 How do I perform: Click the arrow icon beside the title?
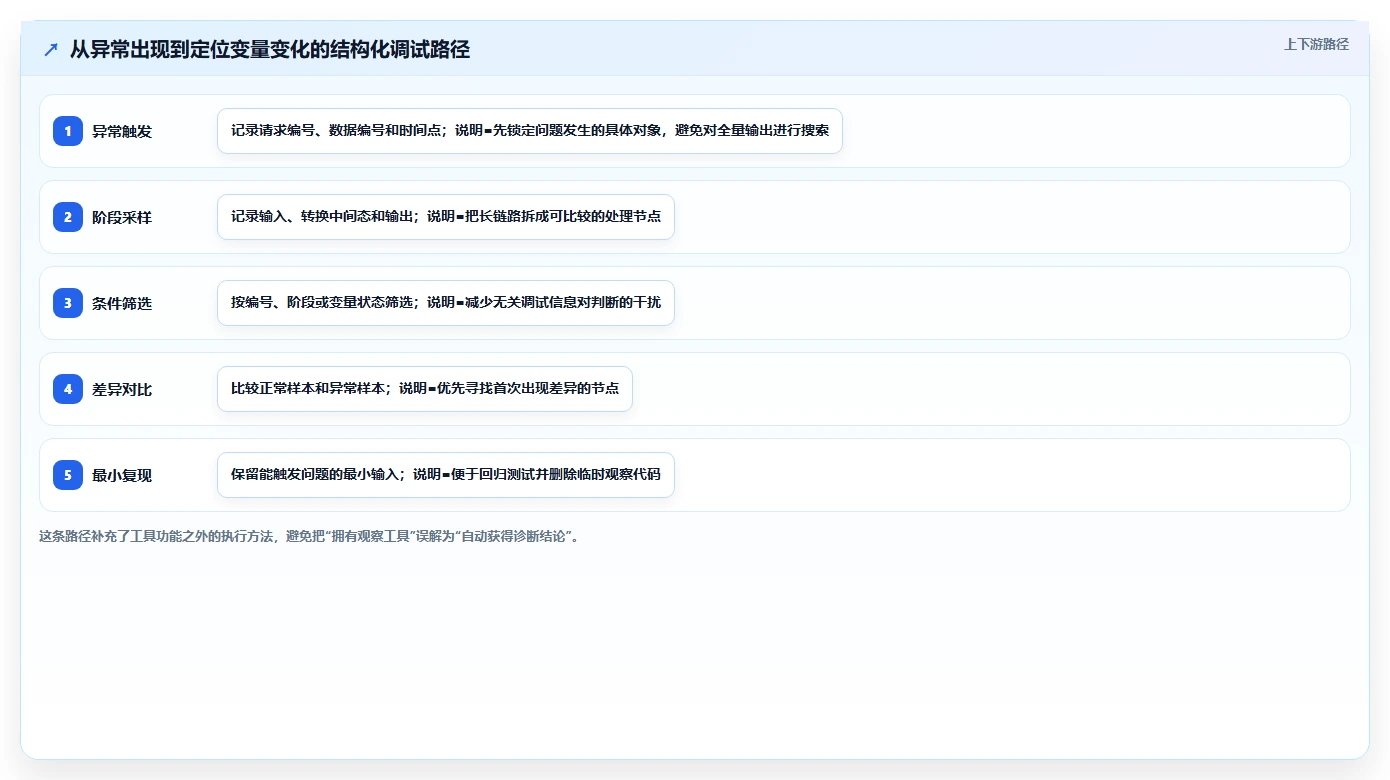point(51,50)
